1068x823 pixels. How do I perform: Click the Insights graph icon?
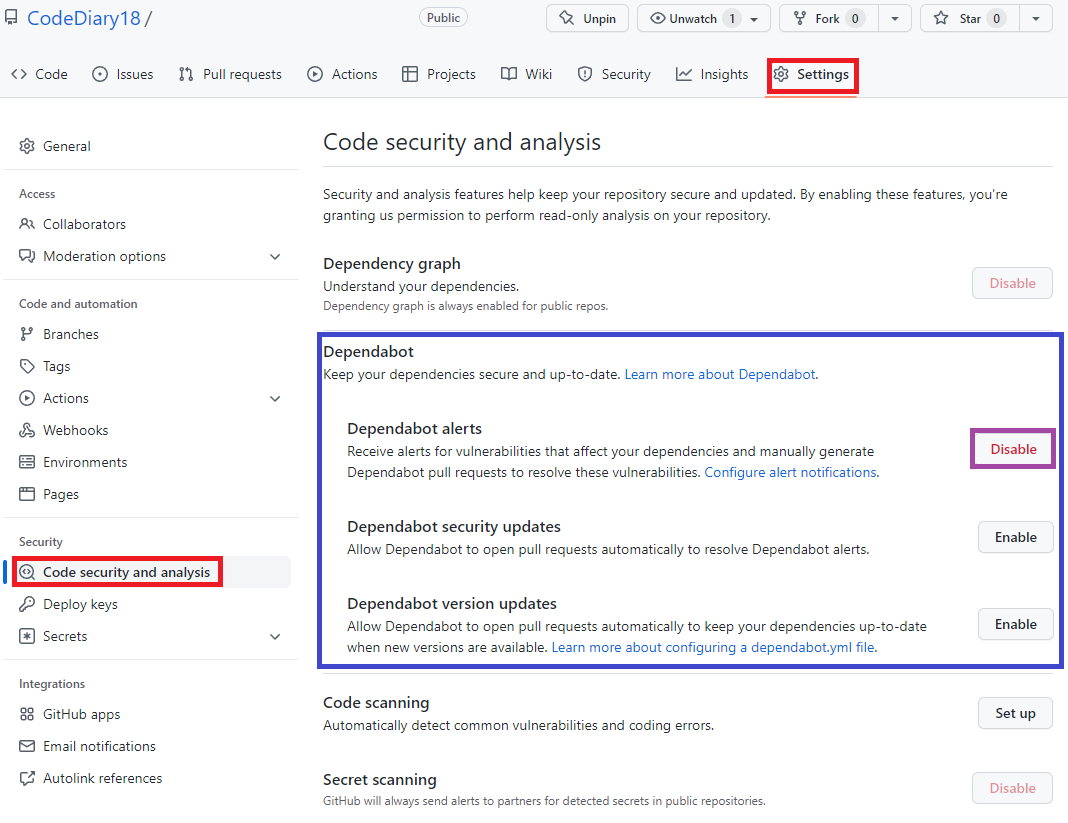(x=684, y=74)
